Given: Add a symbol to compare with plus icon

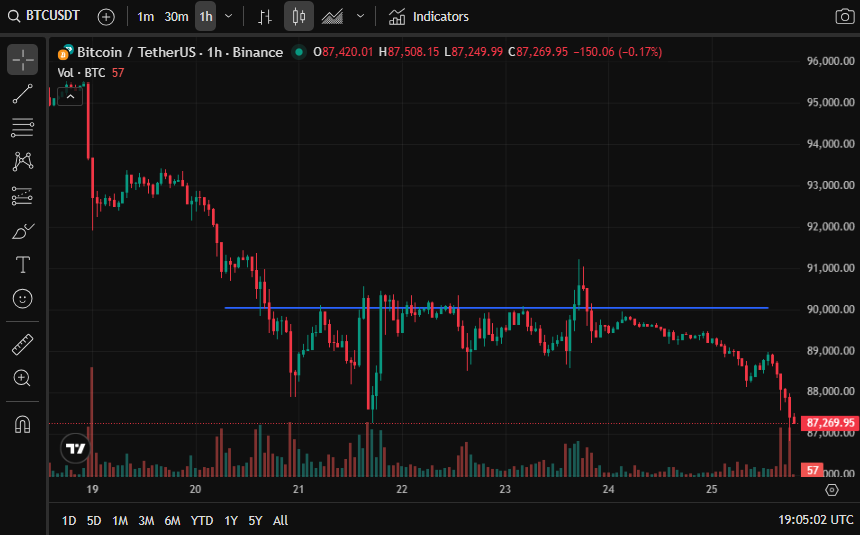Looking at the screenshot, I should [x=106, y=16].
